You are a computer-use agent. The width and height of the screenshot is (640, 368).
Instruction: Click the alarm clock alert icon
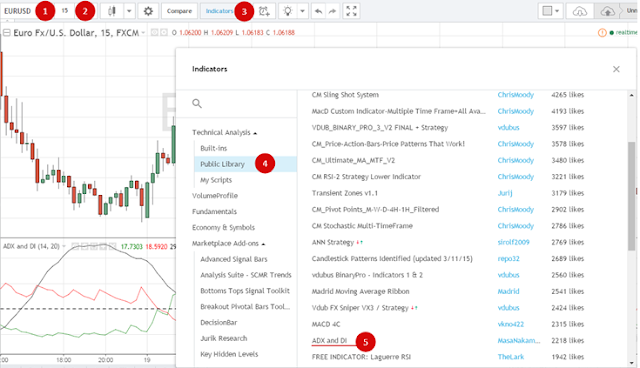pos(264,11)
